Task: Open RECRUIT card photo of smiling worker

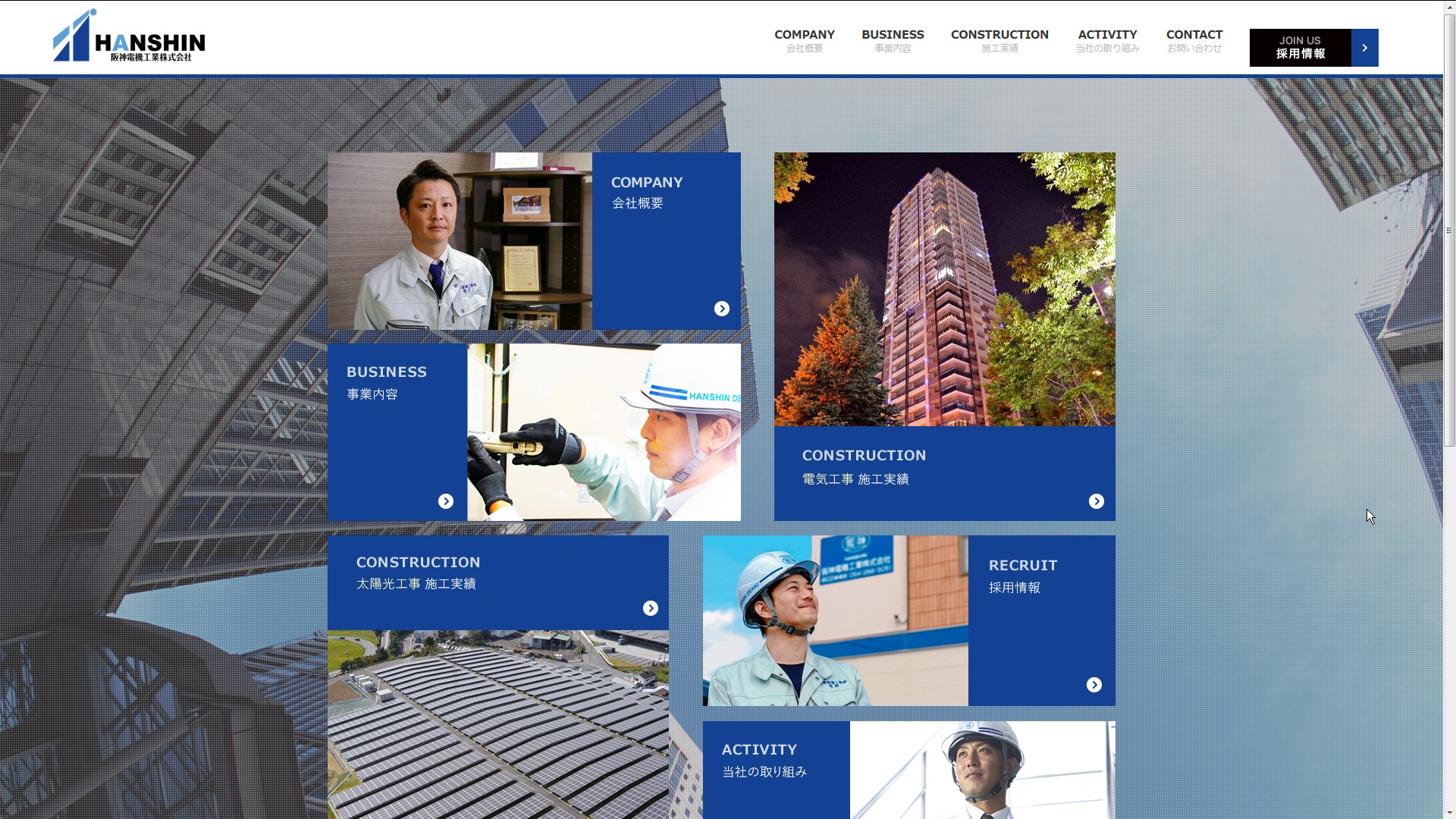Action: coord(836,620)
